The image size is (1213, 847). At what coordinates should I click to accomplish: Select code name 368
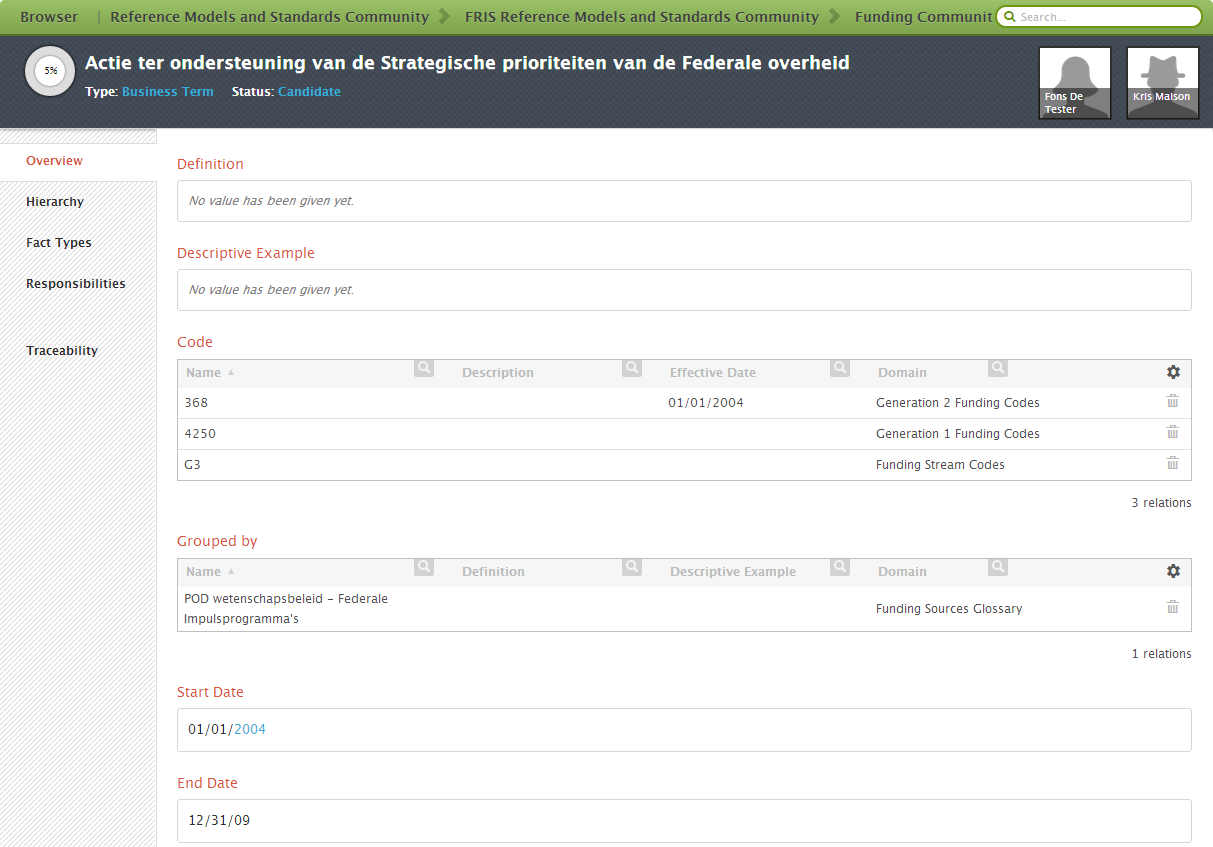(196, 403)
